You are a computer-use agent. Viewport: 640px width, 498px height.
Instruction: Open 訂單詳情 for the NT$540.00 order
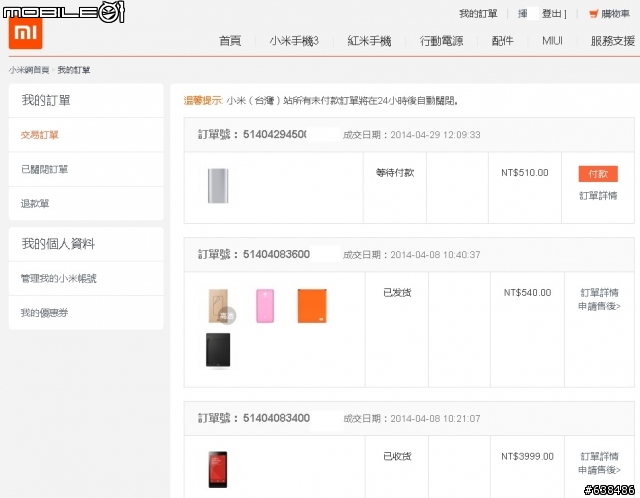tap(599, 292)
